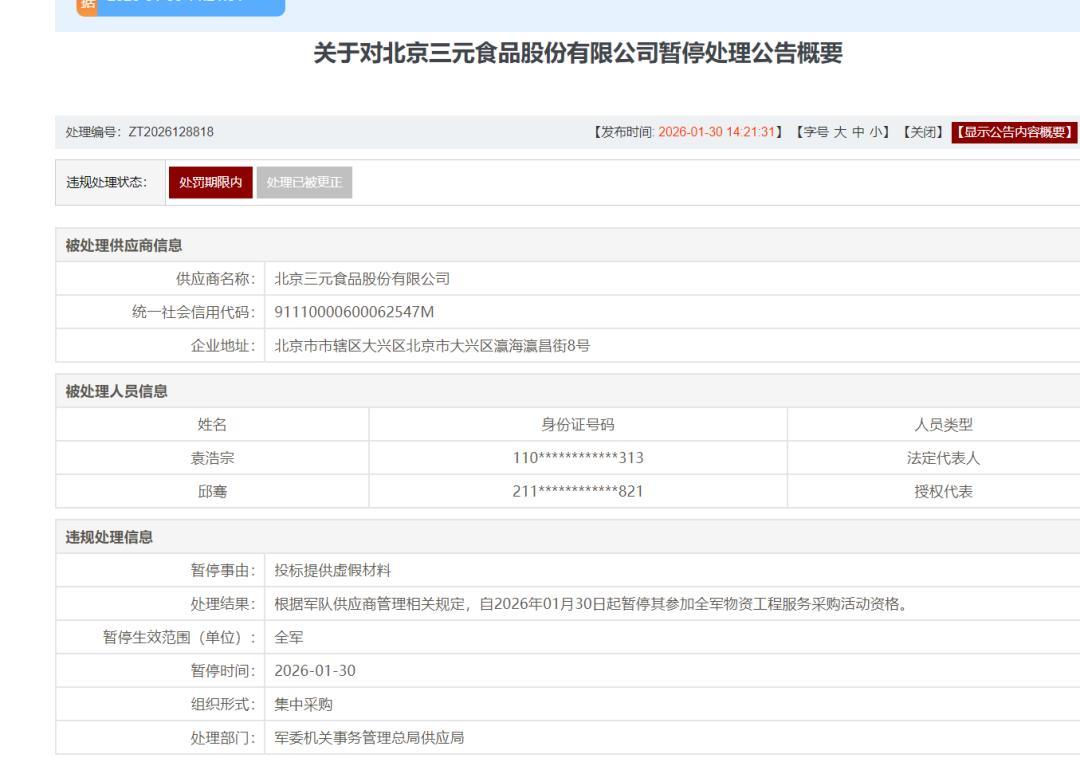Click the page title about 北京三元食品股份有限公司
1080x766 pixels.
coord(578,56)
